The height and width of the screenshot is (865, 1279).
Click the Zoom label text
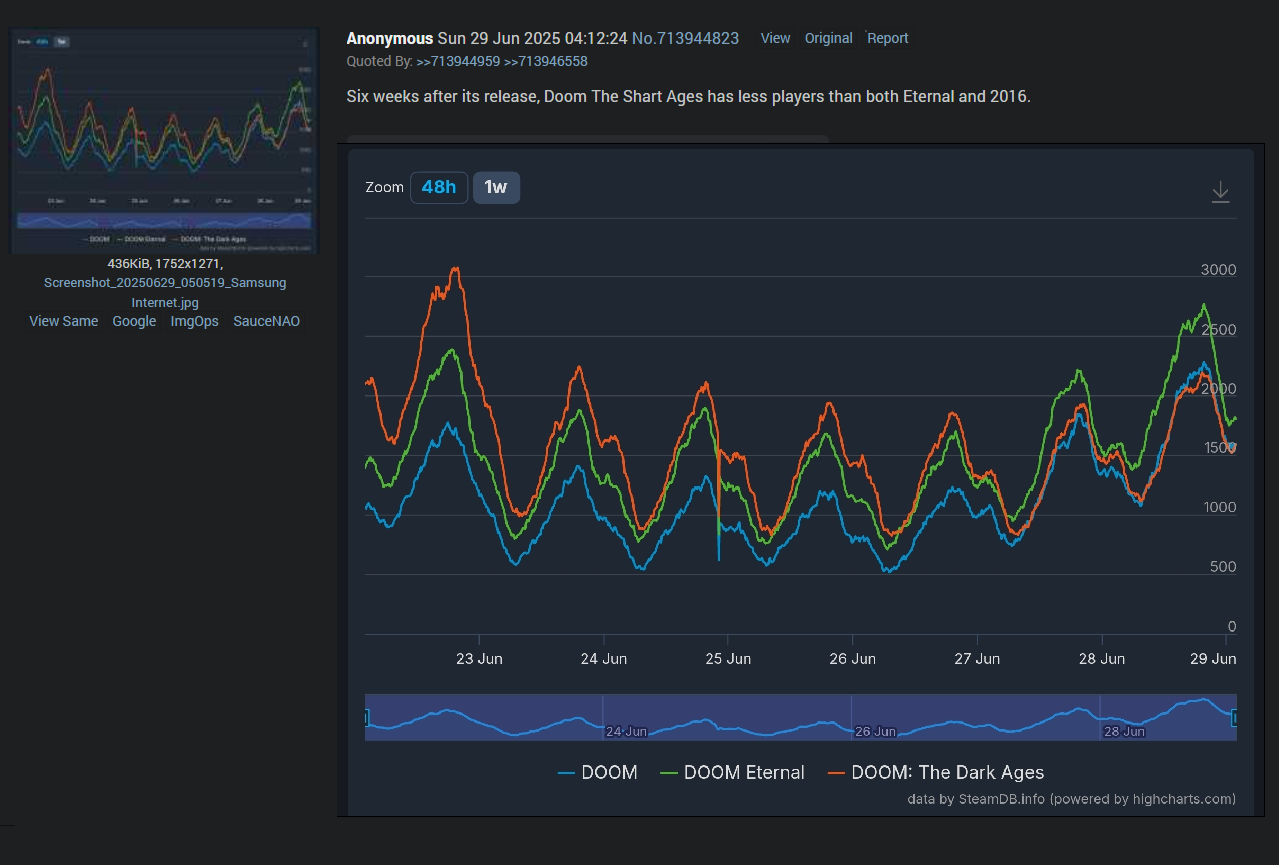click(x=385, y=187)
